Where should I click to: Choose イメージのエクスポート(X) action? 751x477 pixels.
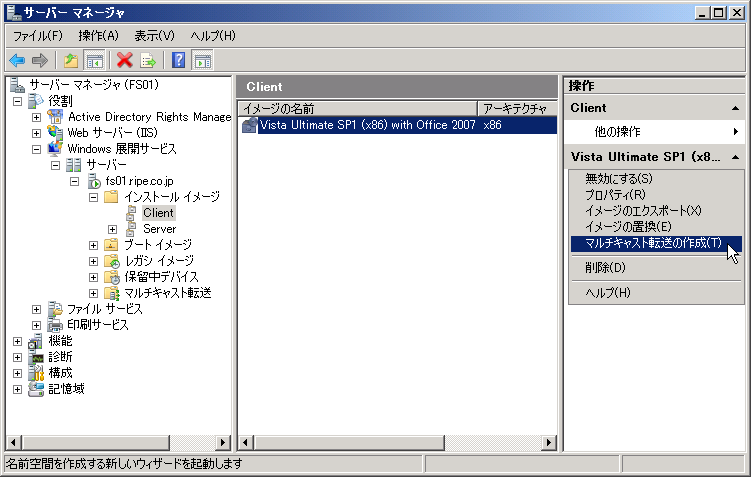pyautogui.click(x=656, y=211)
